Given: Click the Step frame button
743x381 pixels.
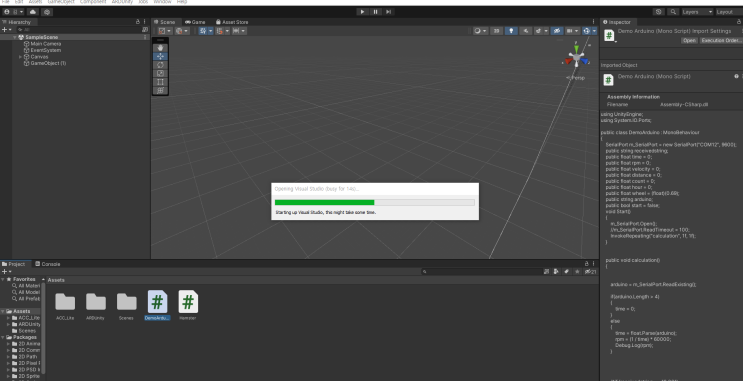Looking at the screenshot, I should tap(389, 12).
